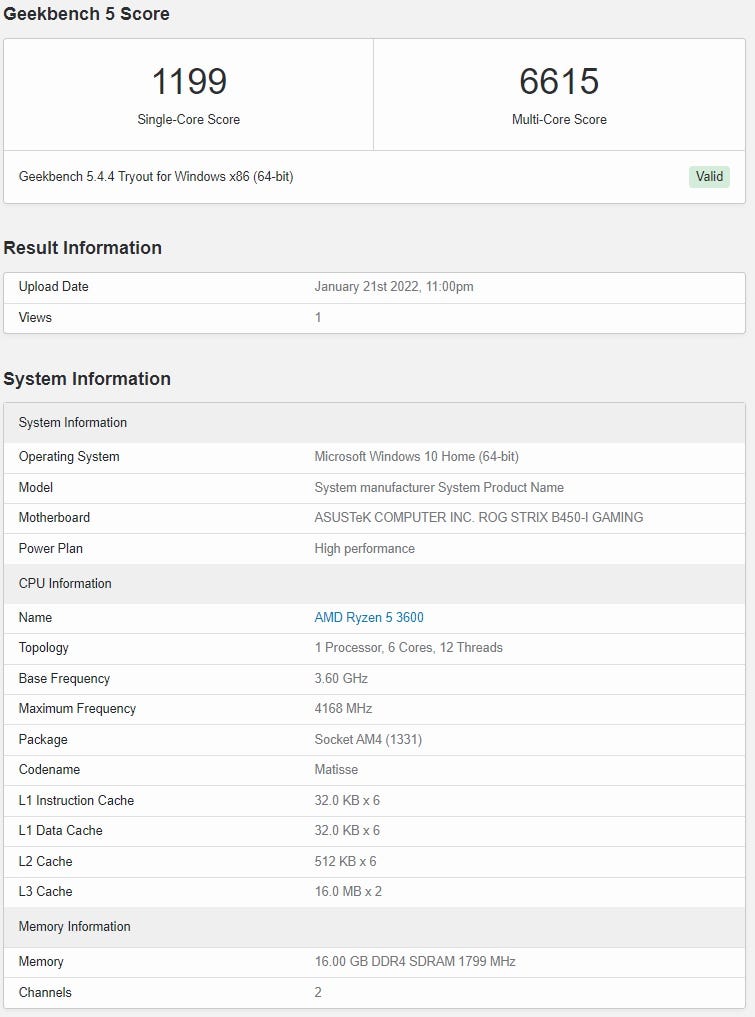This screenshot has width=755, height=1017.
Task: Click the Upload Date value January 21st 2022
Action: coord(394,287)
